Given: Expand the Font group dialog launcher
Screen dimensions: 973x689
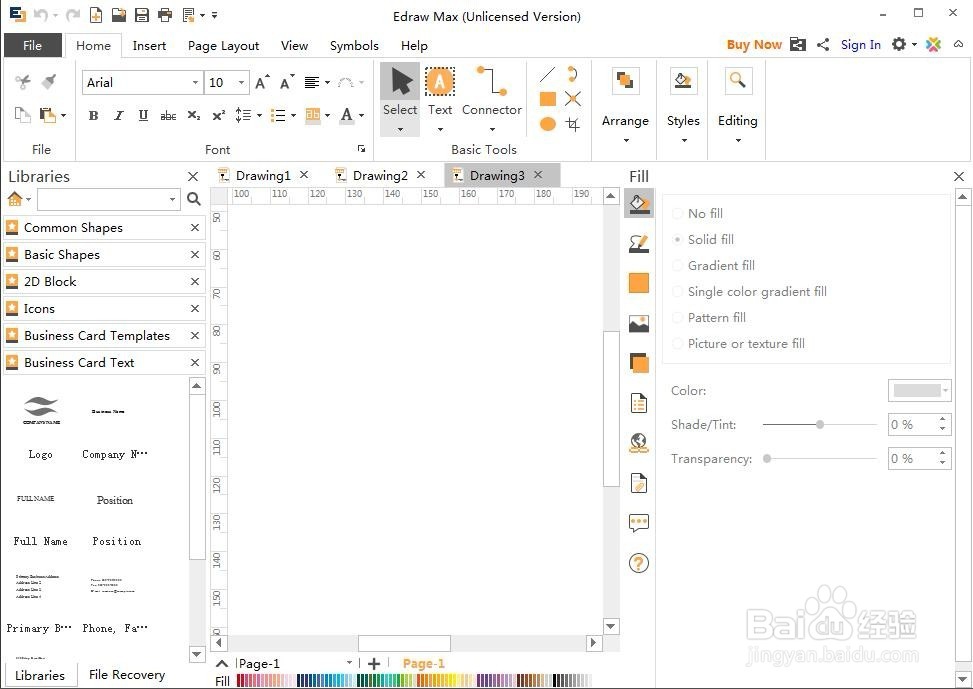Looking at the screenshot, I should tap(362, 149).
